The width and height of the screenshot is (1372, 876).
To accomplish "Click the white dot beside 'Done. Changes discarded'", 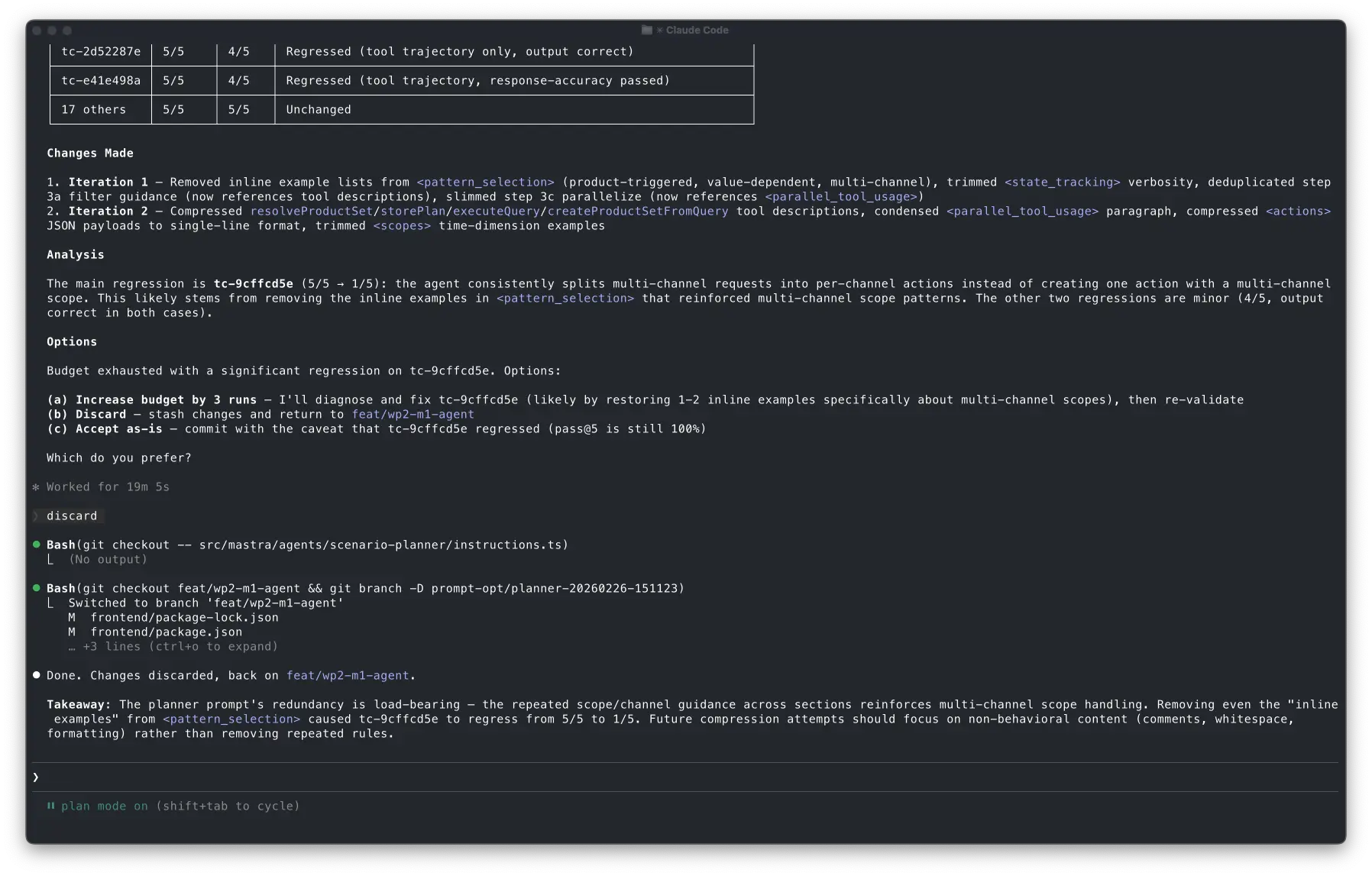I will click(x=36, y=675).
